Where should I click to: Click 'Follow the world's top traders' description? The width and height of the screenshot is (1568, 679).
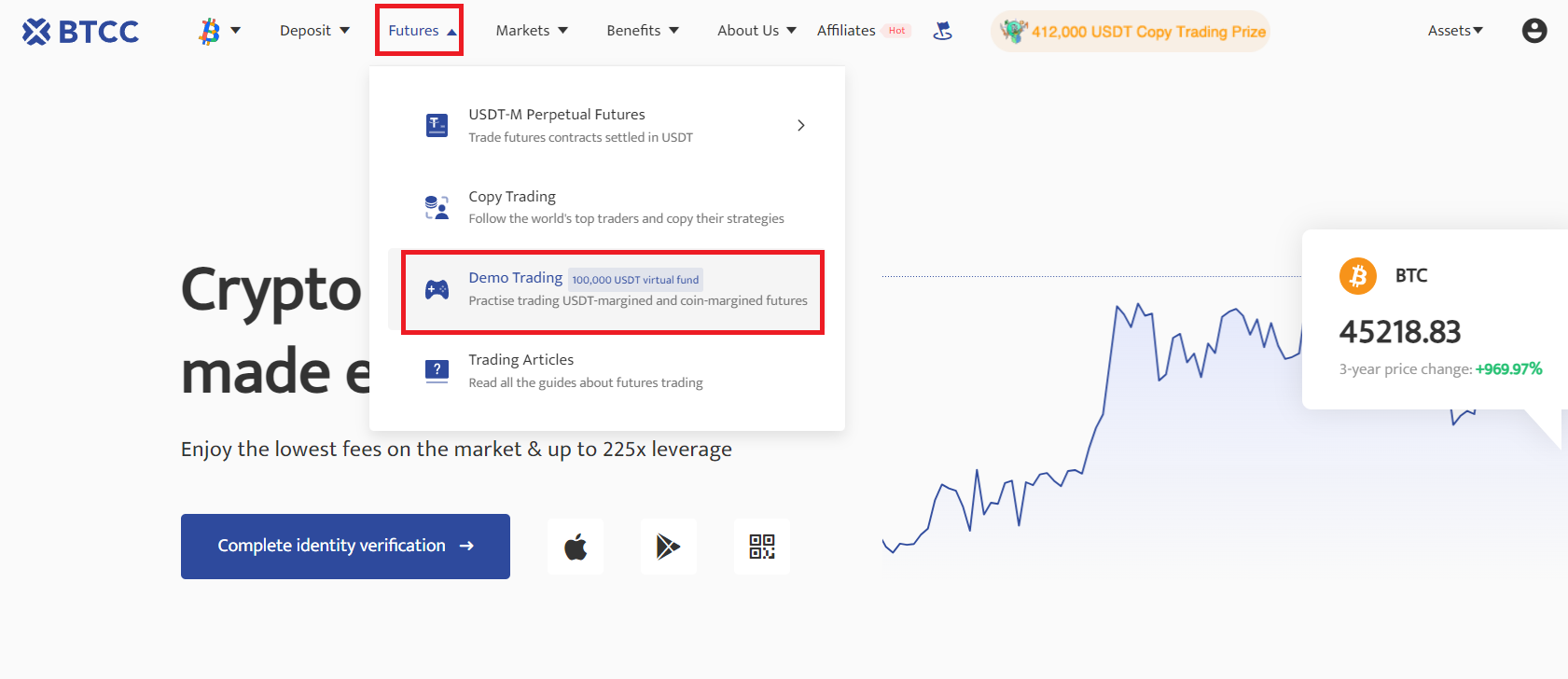(x=626, y=218)
